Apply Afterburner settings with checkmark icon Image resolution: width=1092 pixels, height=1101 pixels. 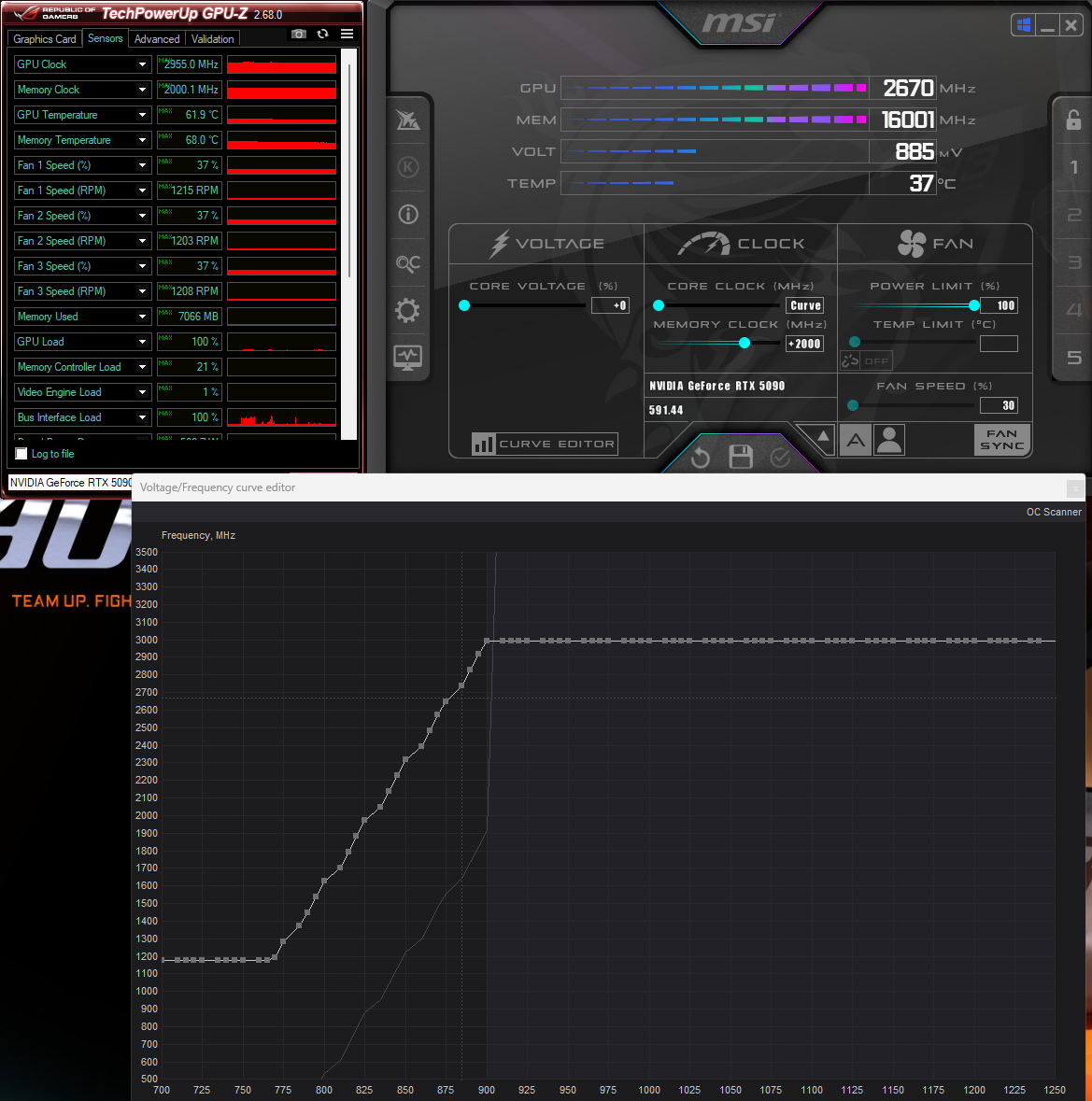(780, 458)
